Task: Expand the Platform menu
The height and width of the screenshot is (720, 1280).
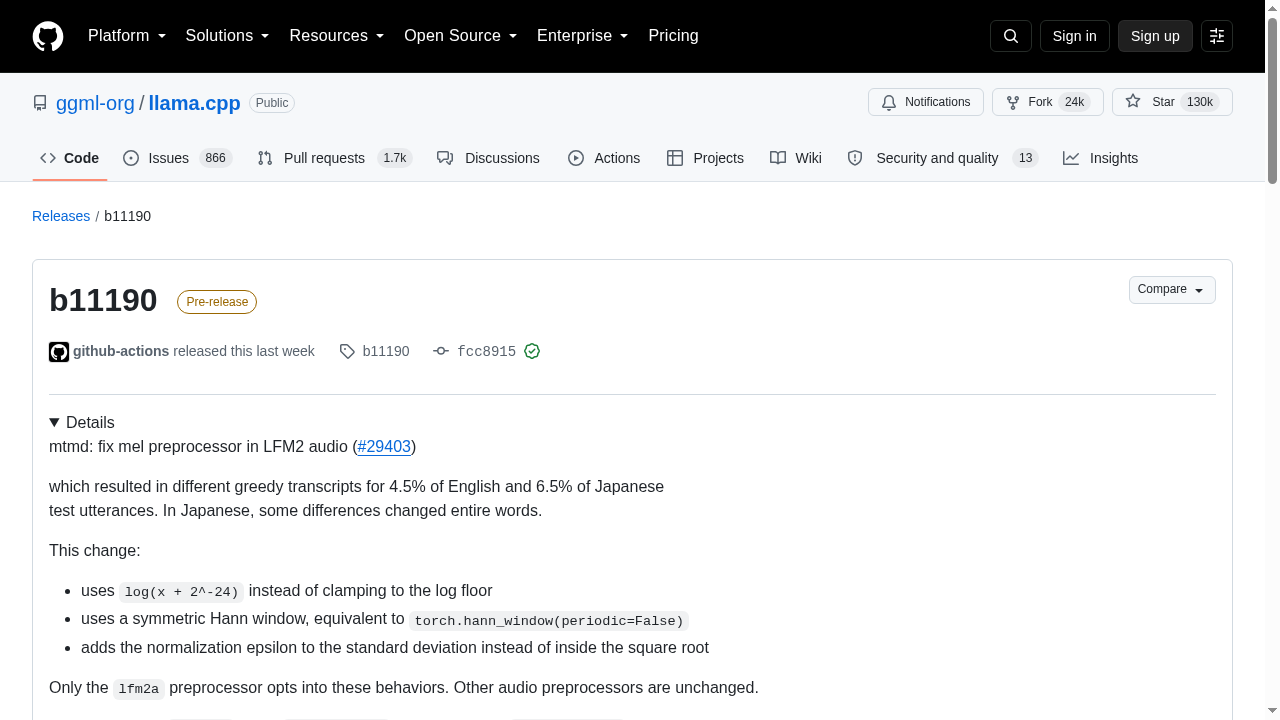Action: [127, 36]
